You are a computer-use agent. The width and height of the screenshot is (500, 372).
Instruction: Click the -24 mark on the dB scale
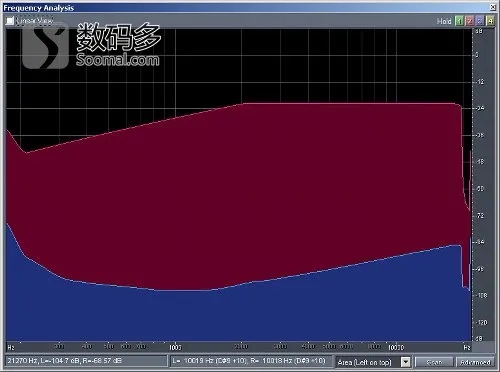(x=480, y=108)
